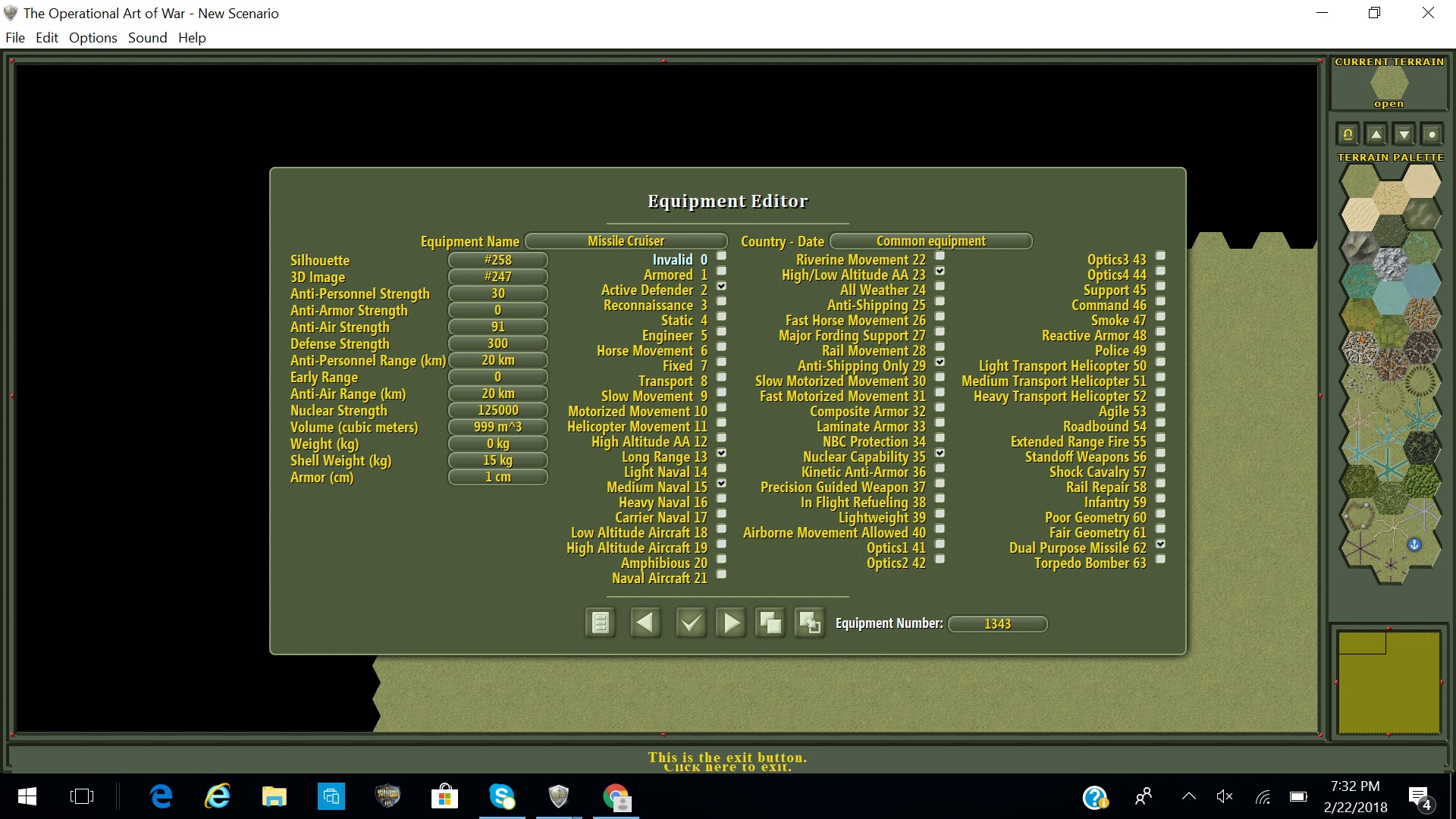Screen dimensions: 1456x819
Task: Click the Equipment Number field 1343
Action: point(998,624)
